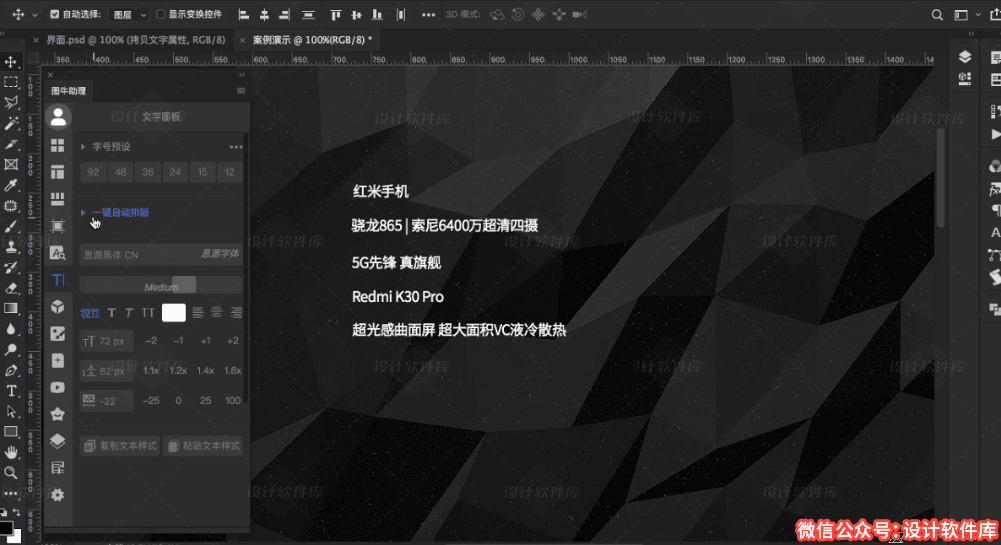This screenshot has height=545, width=1001.
Task: Set right text alignment in text panel
Action: (x=236, y=312)
